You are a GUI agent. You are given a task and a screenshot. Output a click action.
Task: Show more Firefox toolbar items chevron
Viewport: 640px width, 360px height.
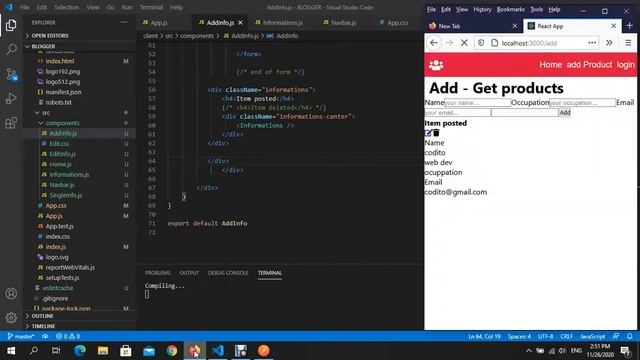[x=609, y=43]
